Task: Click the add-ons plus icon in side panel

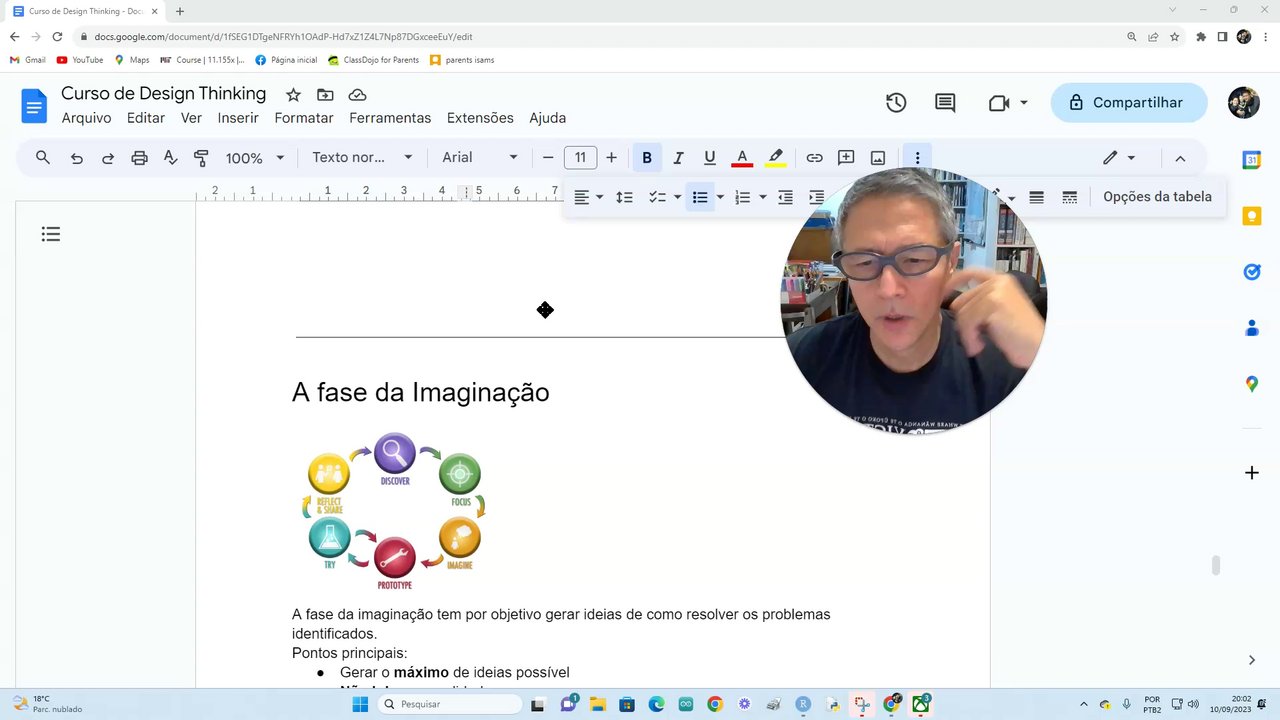Action: click(x=1252, y=472)
